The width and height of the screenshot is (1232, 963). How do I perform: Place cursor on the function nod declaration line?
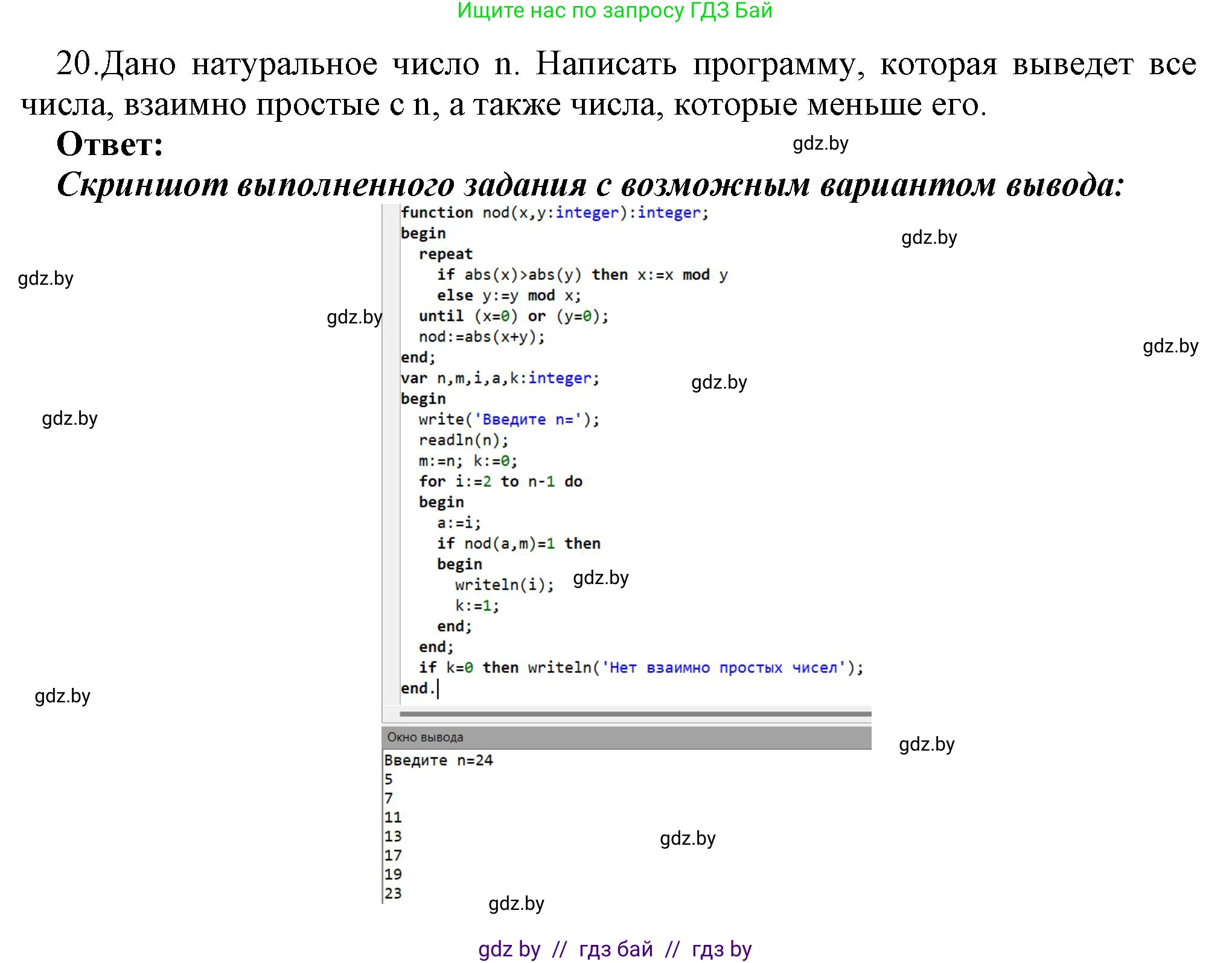552,212
